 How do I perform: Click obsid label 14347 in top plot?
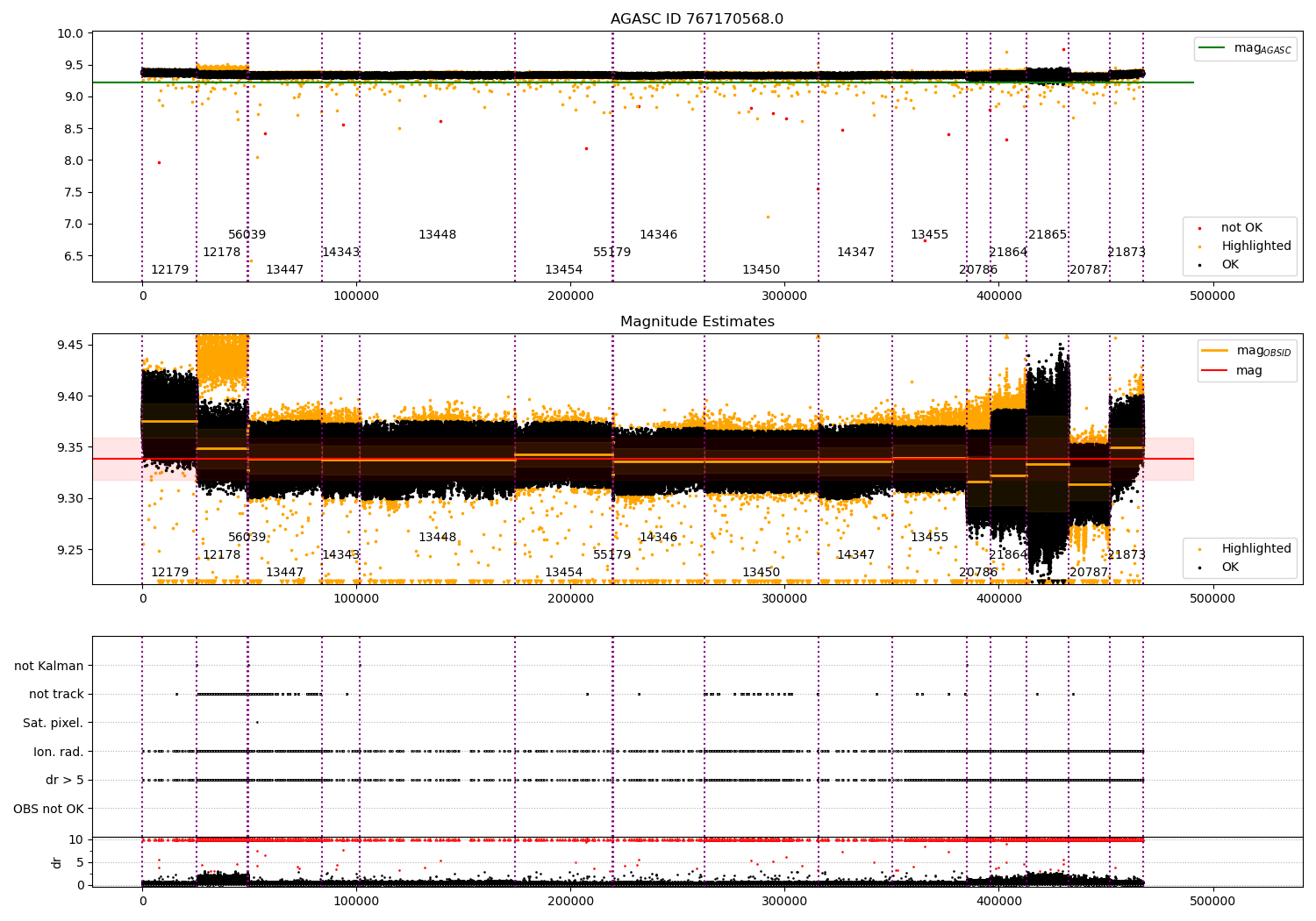(855, 253)
